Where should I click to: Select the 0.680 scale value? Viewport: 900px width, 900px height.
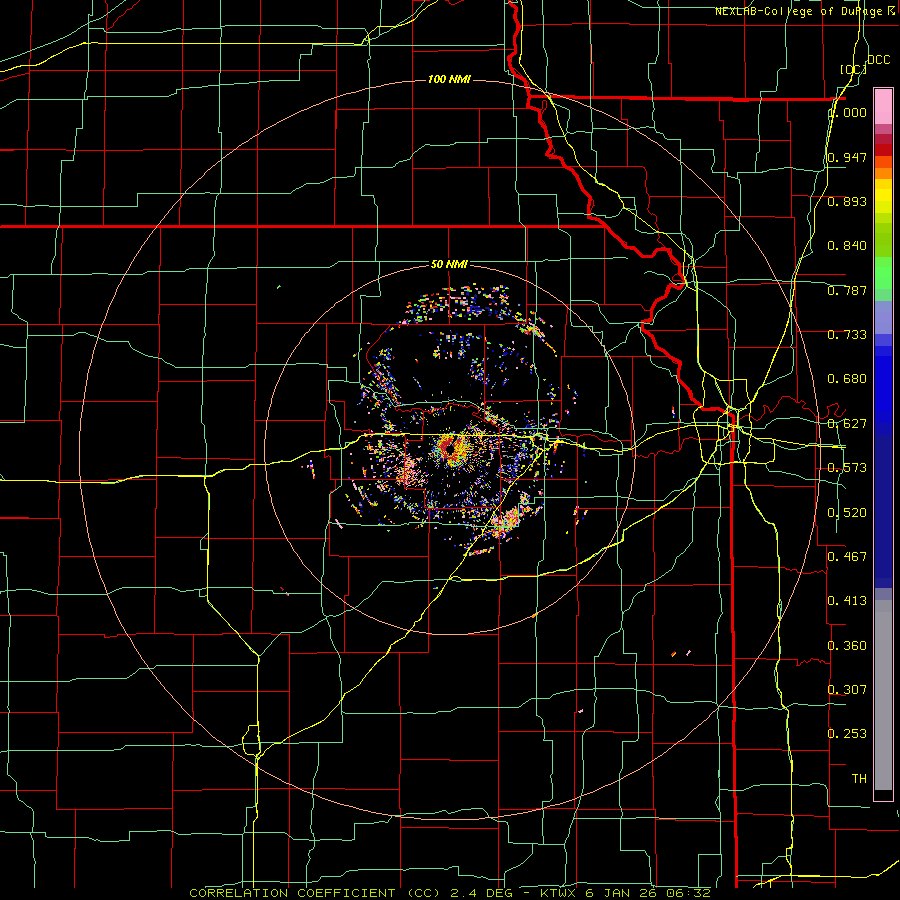[847, 379]
